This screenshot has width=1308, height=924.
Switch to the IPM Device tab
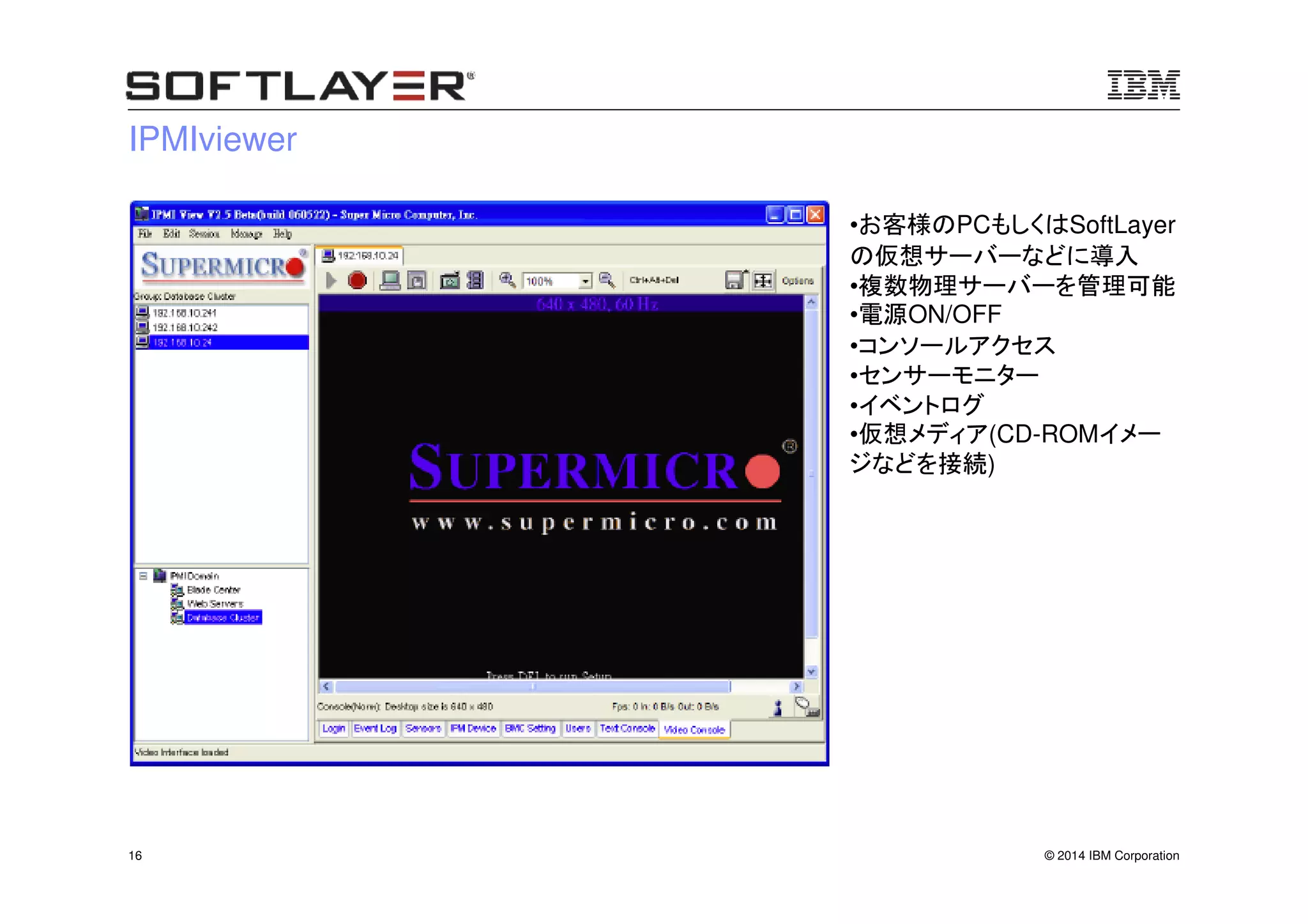pos(473,729)
